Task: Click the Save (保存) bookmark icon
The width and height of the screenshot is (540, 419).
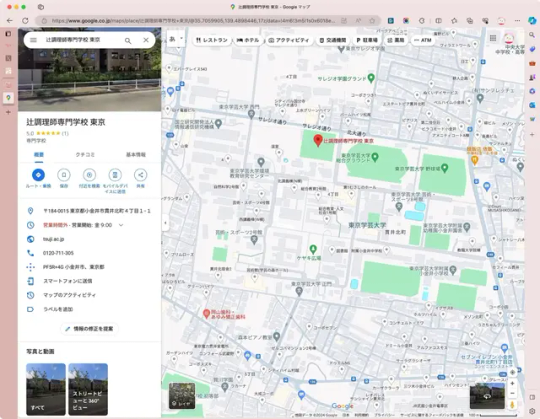Action: tap(64, 175)
